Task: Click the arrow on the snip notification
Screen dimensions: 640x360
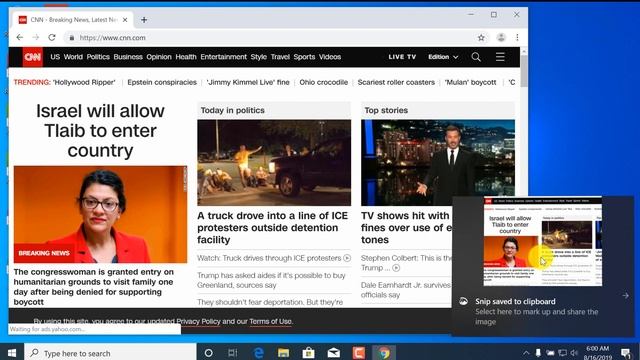Action: [x=626, y=296]
